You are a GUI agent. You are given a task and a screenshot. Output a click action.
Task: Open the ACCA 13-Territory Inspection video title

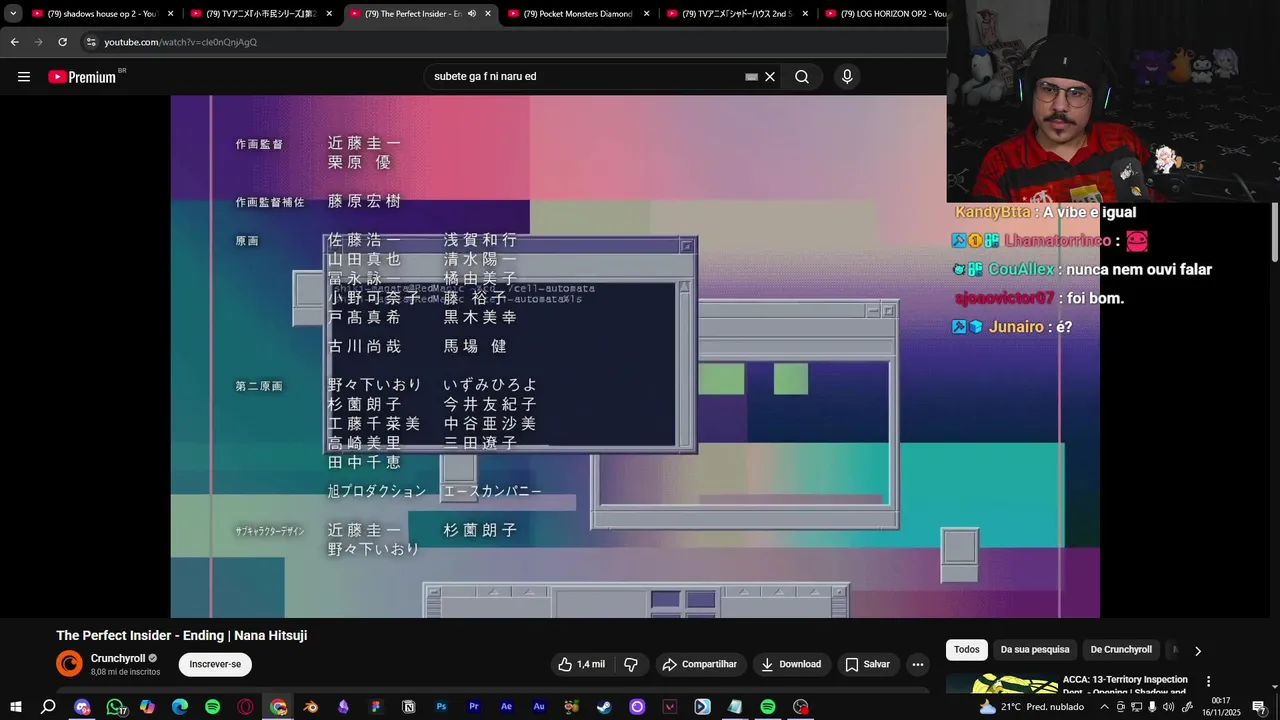click(1125, 685)
